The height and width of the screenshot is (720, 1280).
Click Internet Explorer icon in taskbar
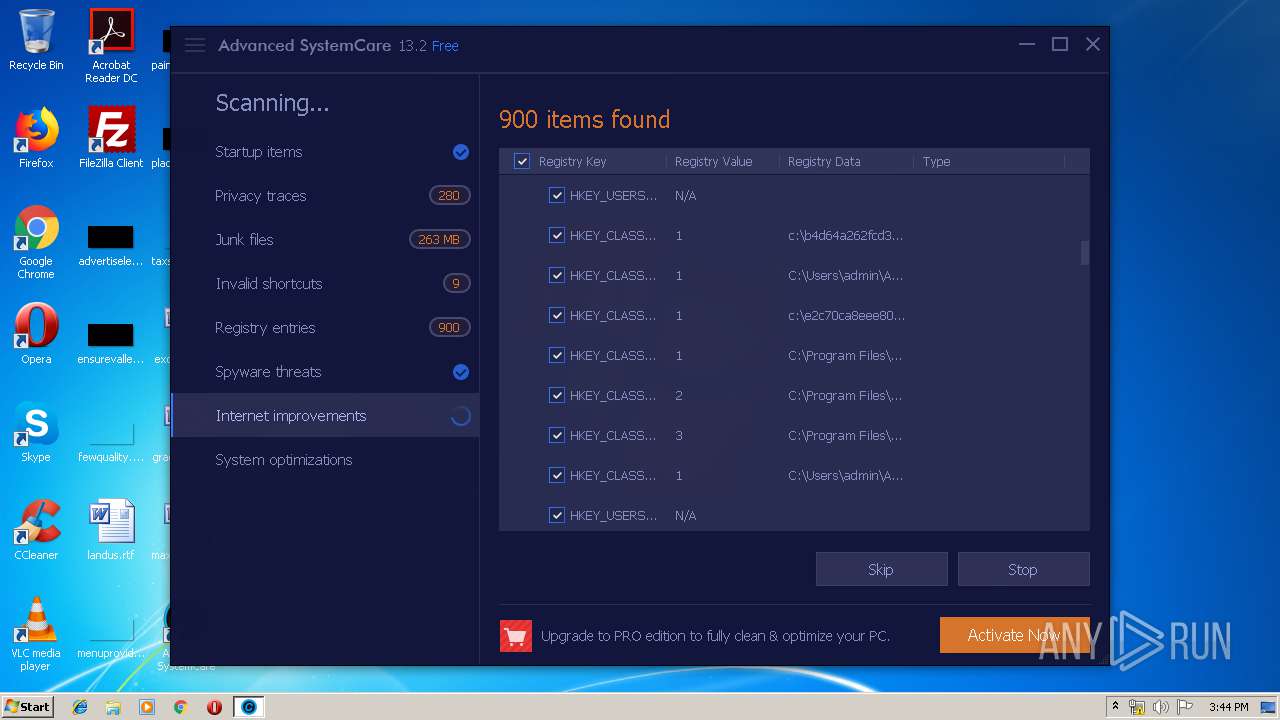click(80, 707)
